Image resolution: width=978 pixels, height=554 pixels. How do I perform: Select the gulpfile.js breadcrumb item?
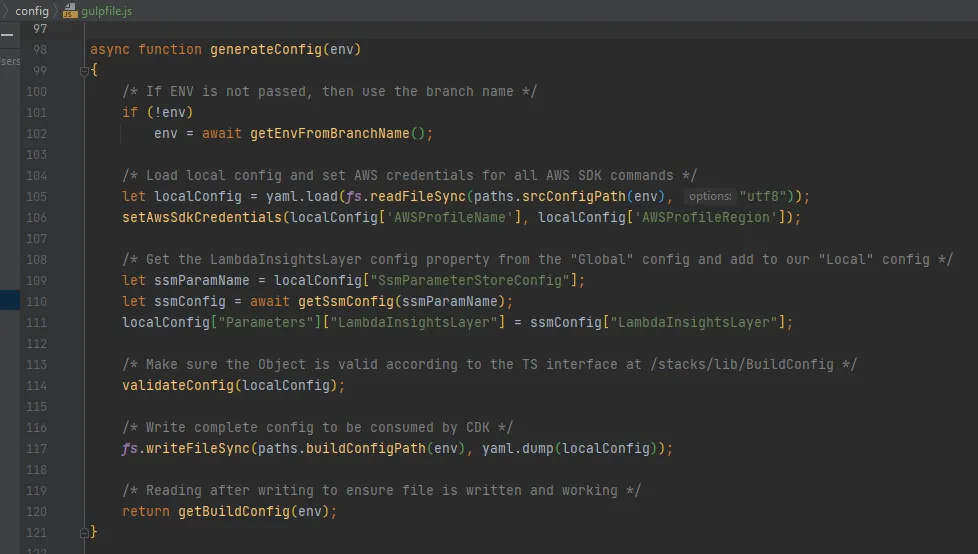pos(106,11)
